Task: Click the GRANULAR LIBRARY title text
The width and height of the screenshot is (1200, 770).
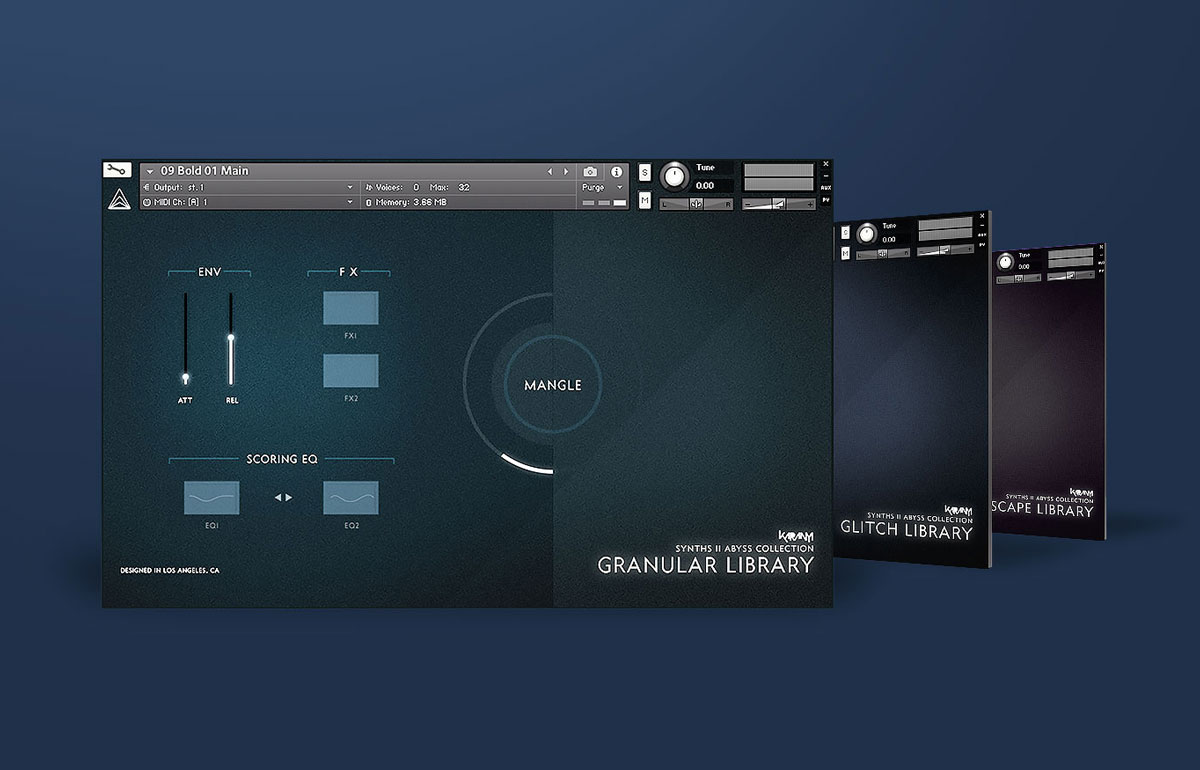Action: tap(706, 565)
